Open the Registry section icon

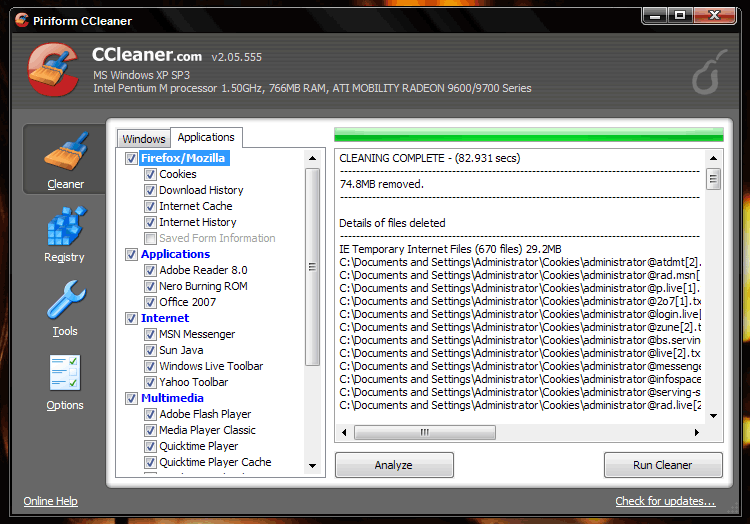[x=65, y=232]
